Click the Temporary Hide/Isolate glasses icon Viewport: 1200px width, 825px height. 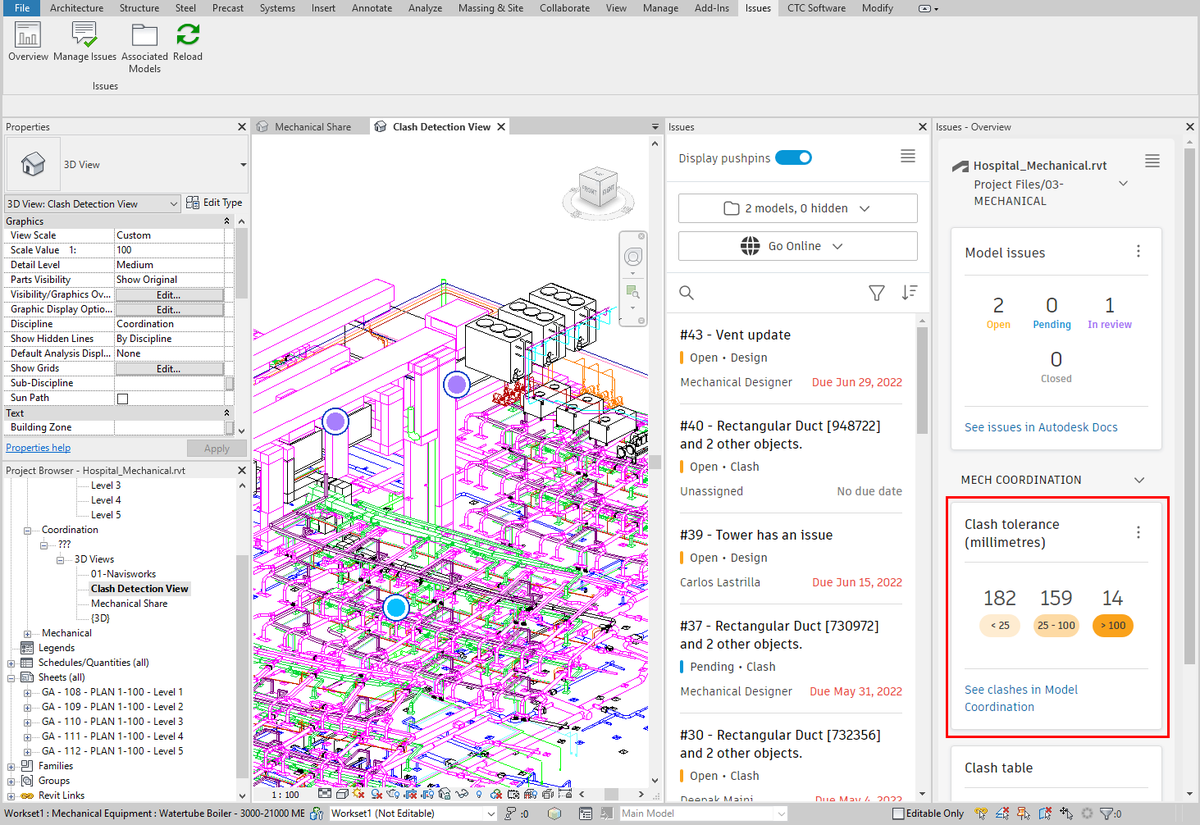point(460,793)
